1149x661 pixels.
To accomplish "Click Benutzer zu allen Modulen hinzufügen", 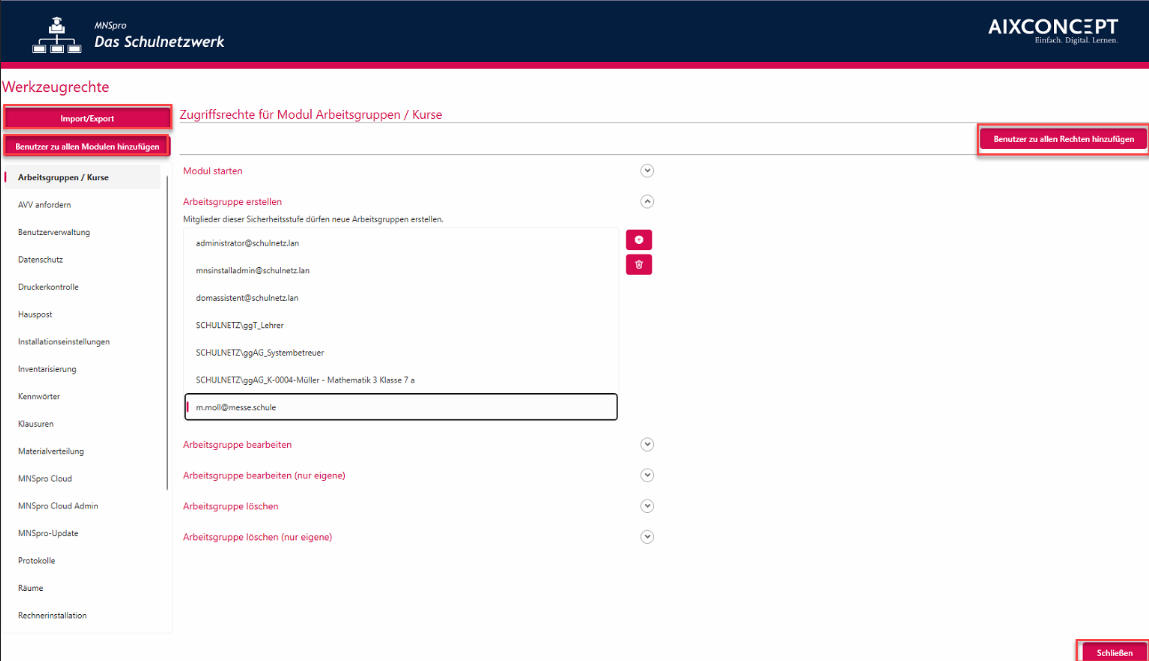I will click(x=87, y=146).
